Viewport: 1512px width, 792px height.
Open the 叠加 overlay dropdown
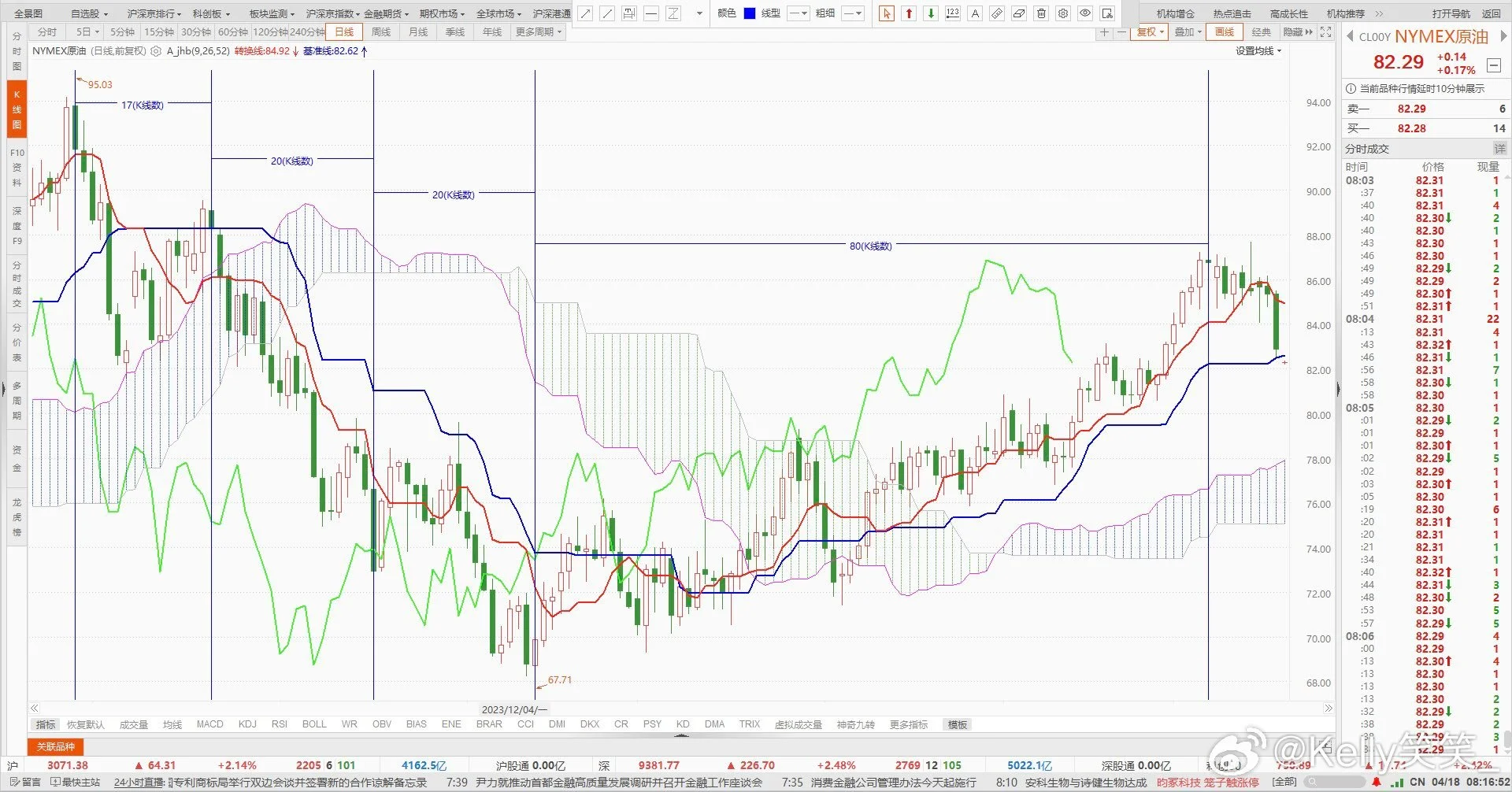click(x=1188, y=32)
